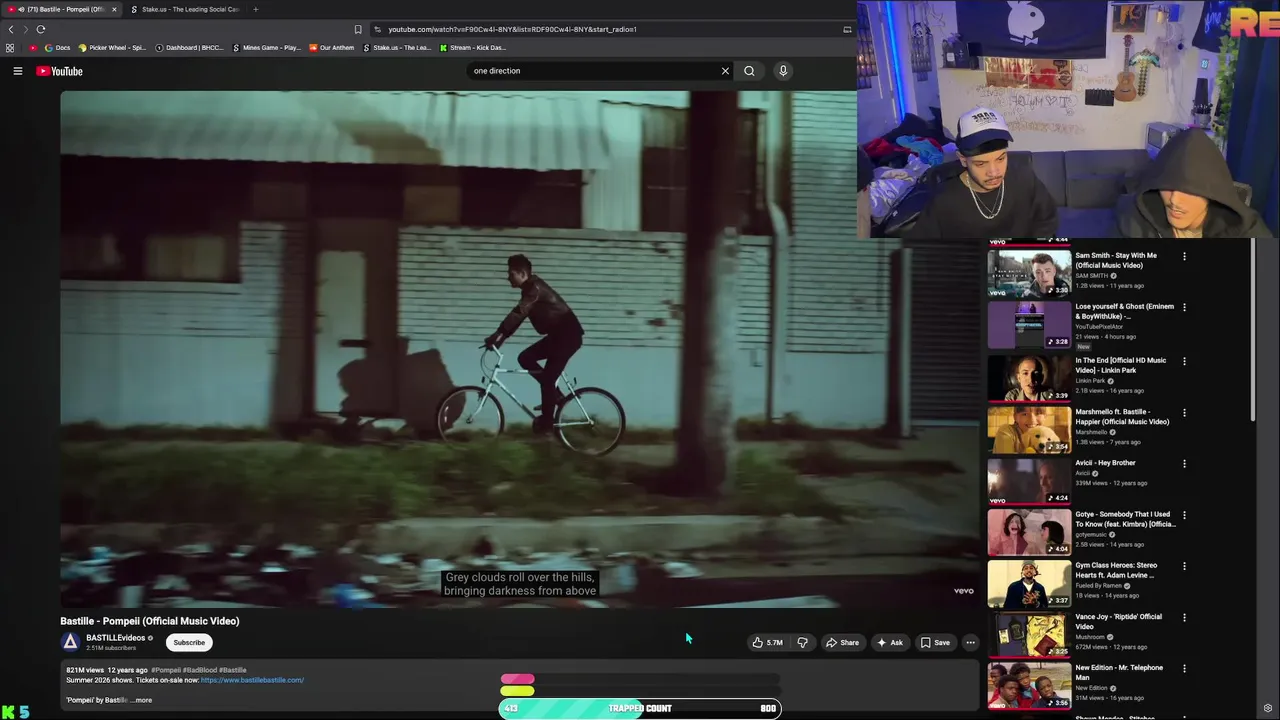The width and height of the screenshot is (1280, 720).
Task: Close the Bastille - Pompeii tab
Action: 114,9
